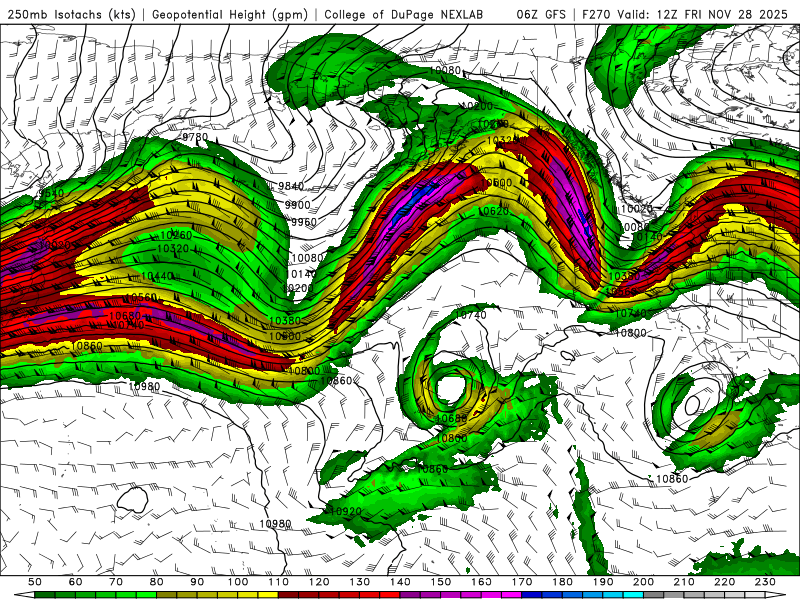Click the '210' color scale label
The width and height of the screenshot is (800, 600).
(x=684, y=582)
